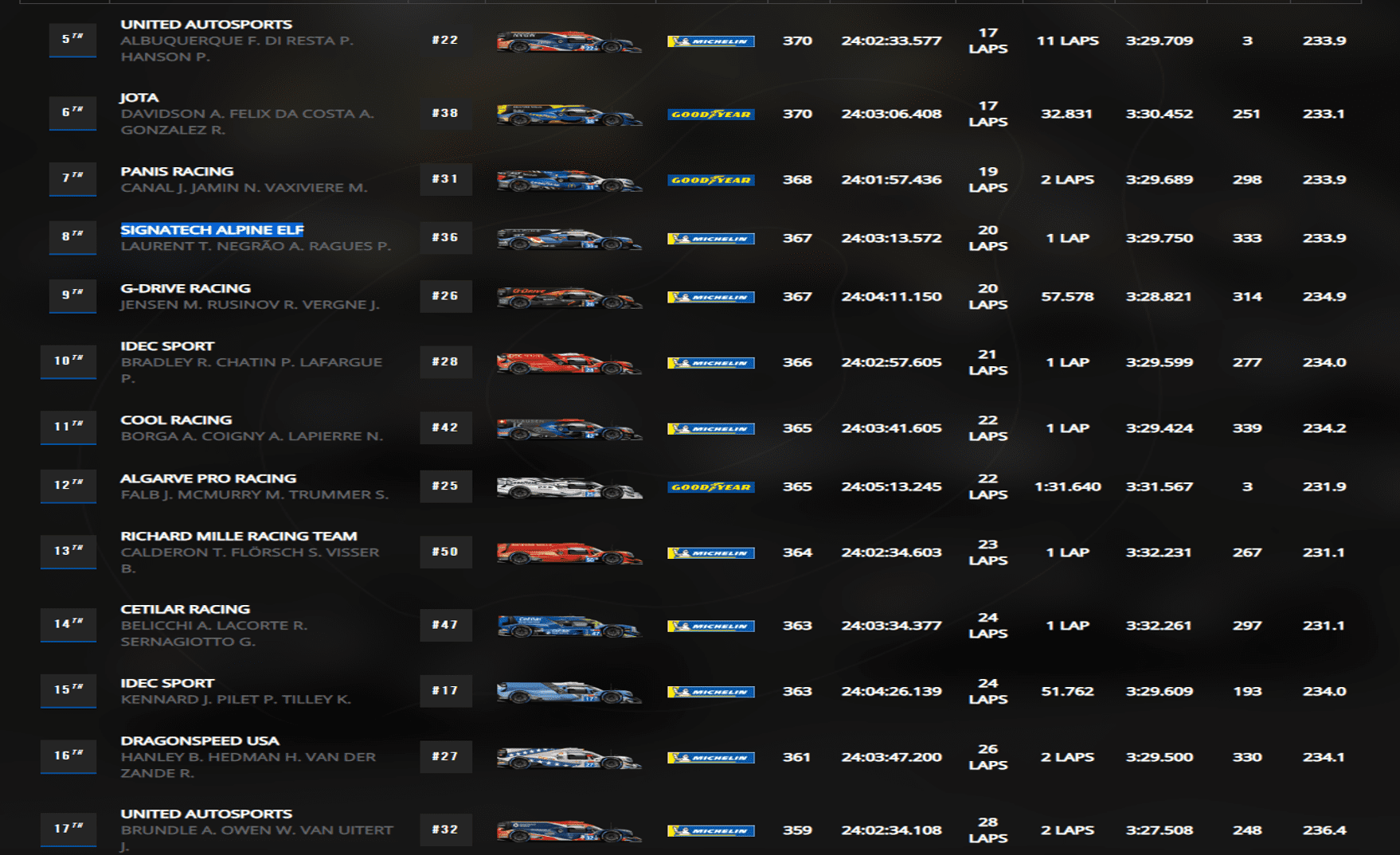Image resolution: width=1400 pixels, height=855 pixels.
Task: Select the 10th position badge
Action: tap(68, 361)
